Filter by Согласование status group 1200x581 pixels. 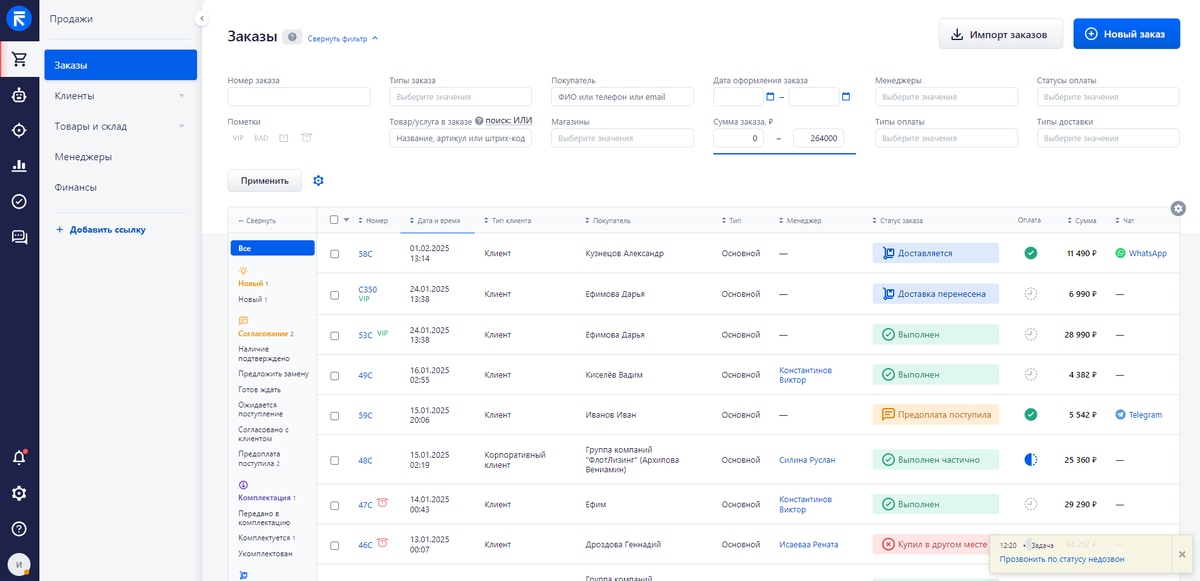(x=265, y=334)
